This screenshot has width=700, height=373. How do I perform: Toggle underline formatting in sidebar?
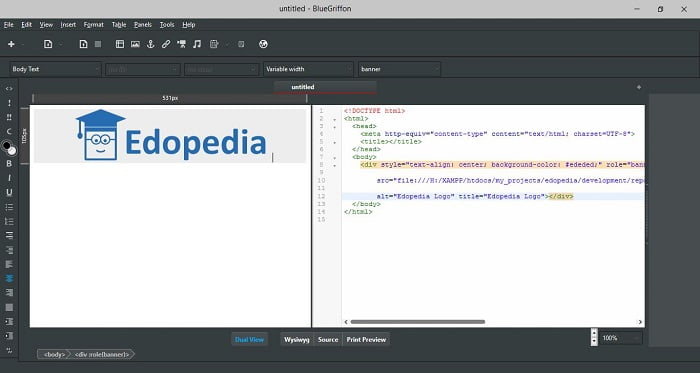[9, 192]
